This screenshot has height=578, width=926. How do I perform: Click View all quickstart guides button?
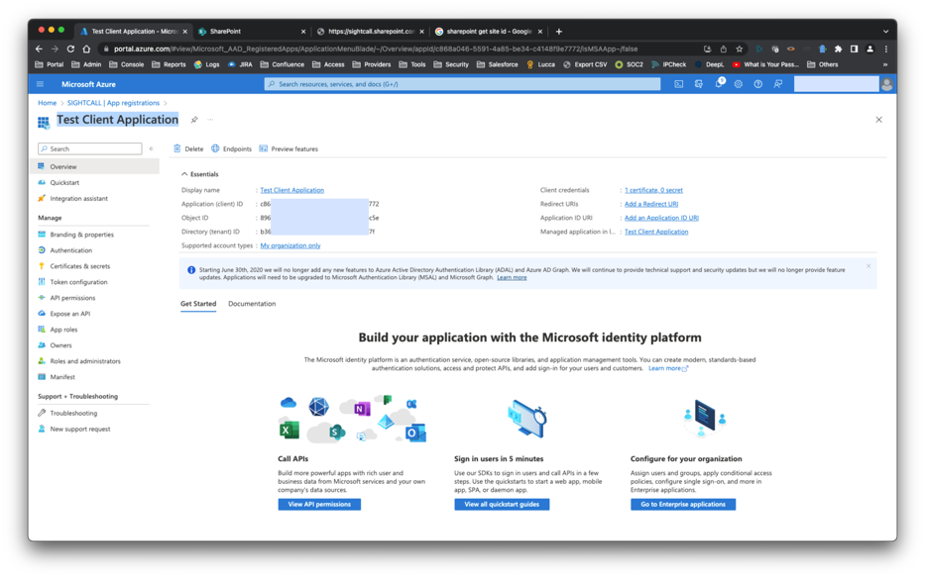click(501, 504)
